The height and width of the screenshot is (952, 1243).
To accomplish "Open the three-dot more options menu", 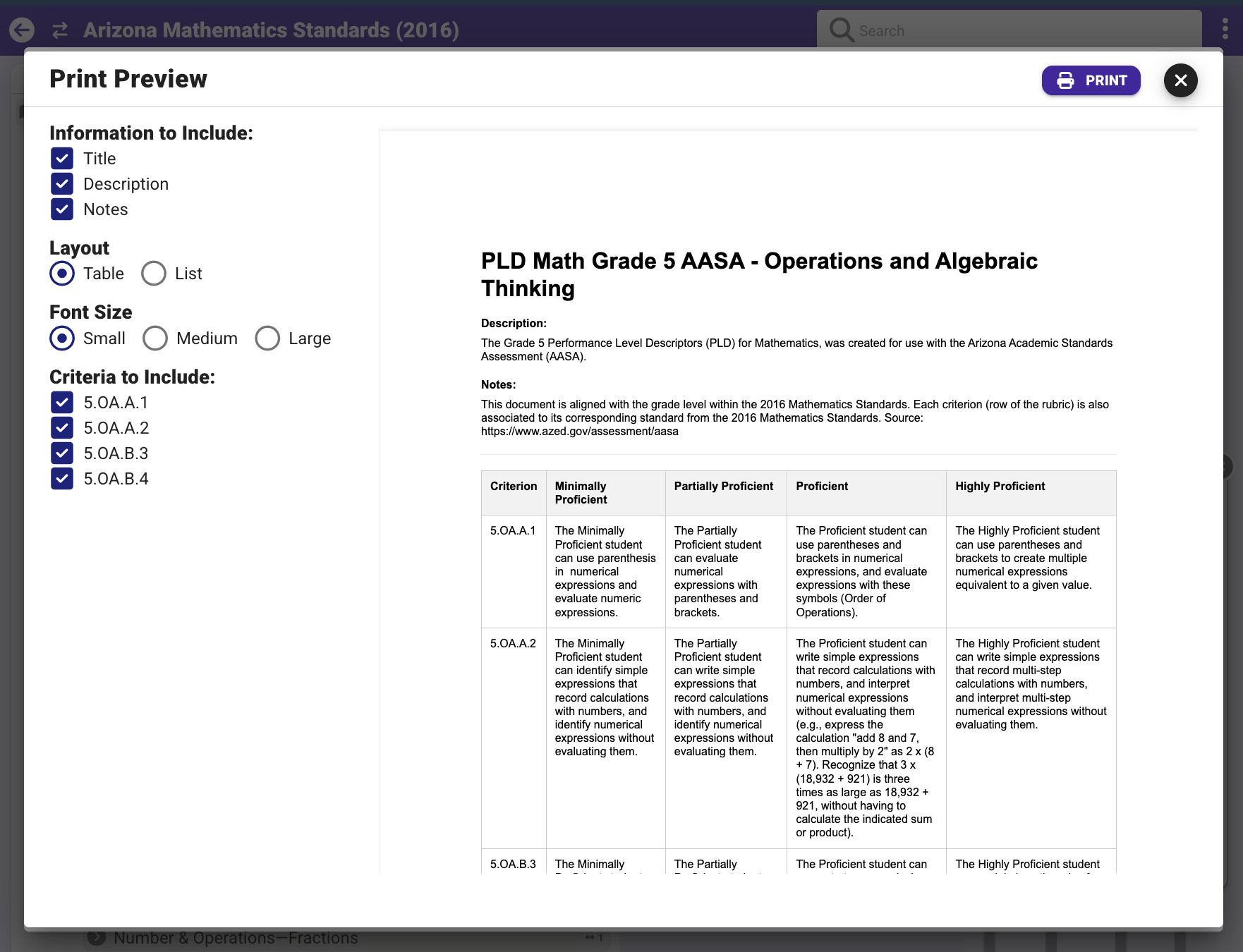I will point(1225,29).
